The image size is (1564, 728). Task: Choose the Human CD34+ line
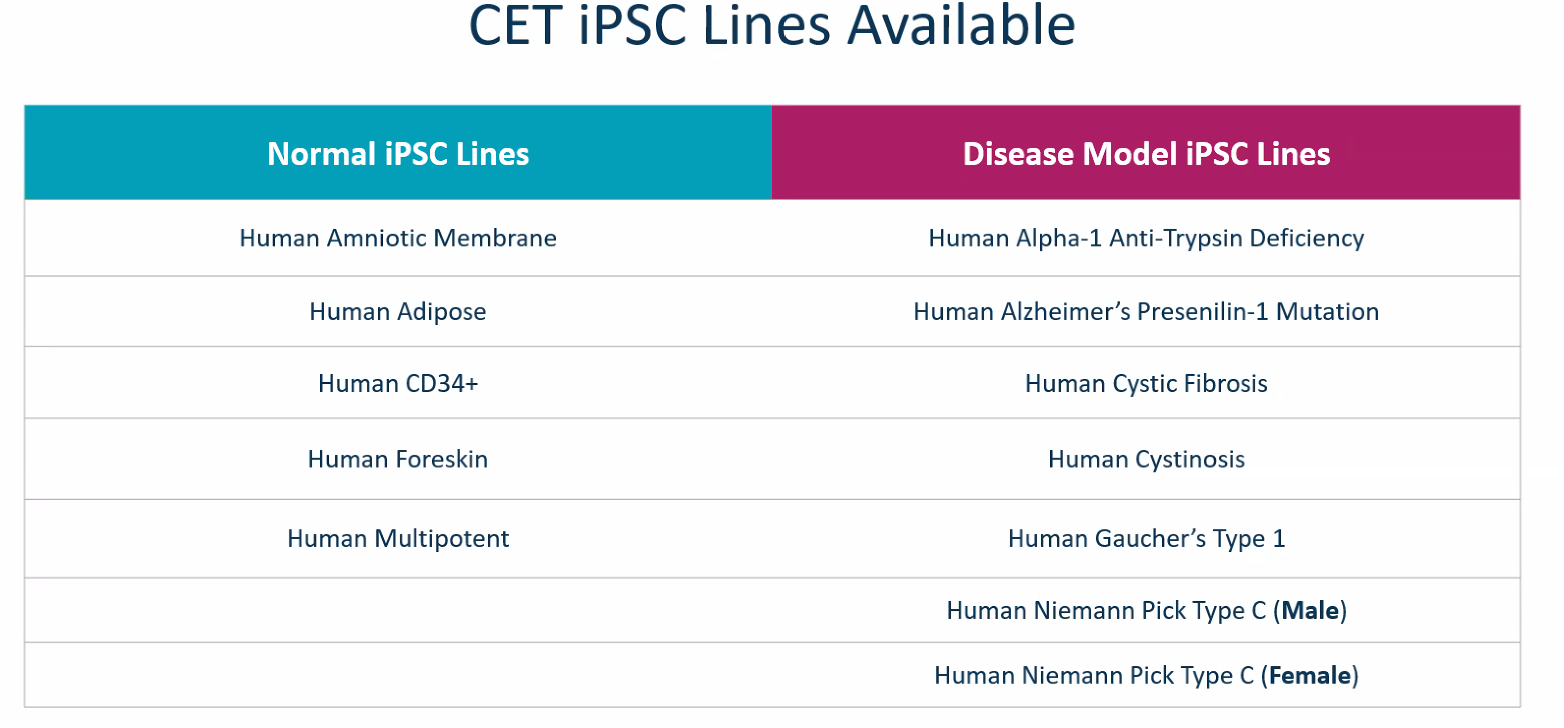398,383
